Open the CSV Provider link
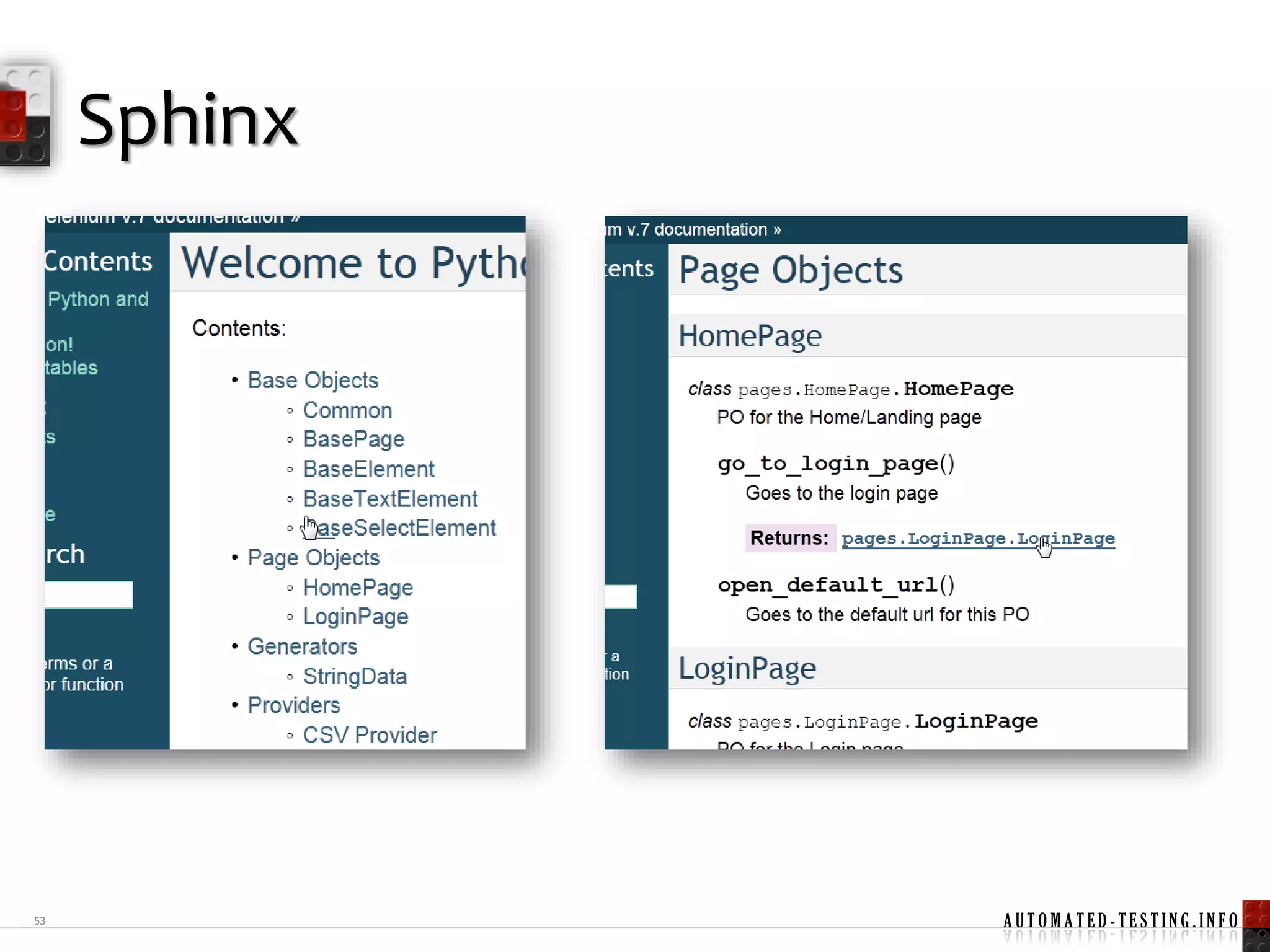1270x952 pixels. tap(370, 735)
